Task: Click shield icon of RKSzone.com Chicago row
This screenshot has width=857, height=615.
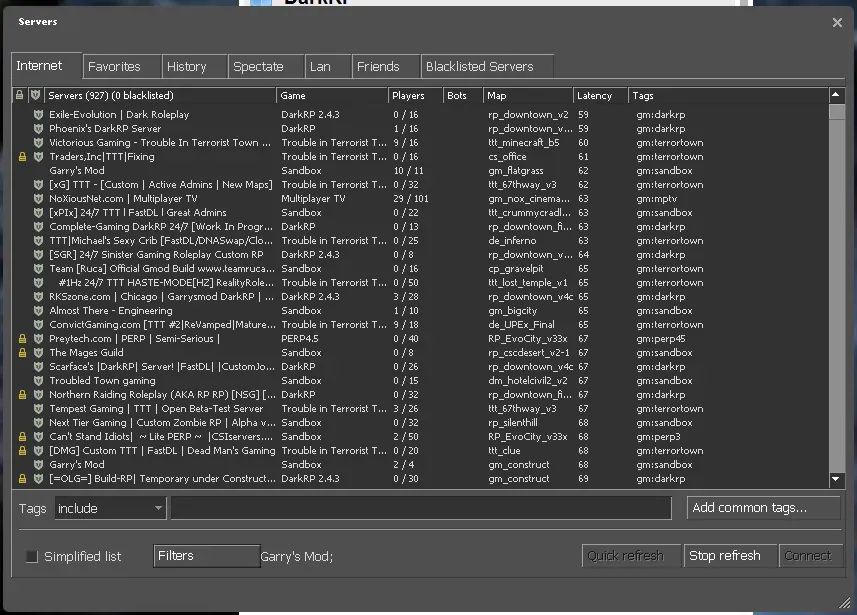Action: click(38, 297)
